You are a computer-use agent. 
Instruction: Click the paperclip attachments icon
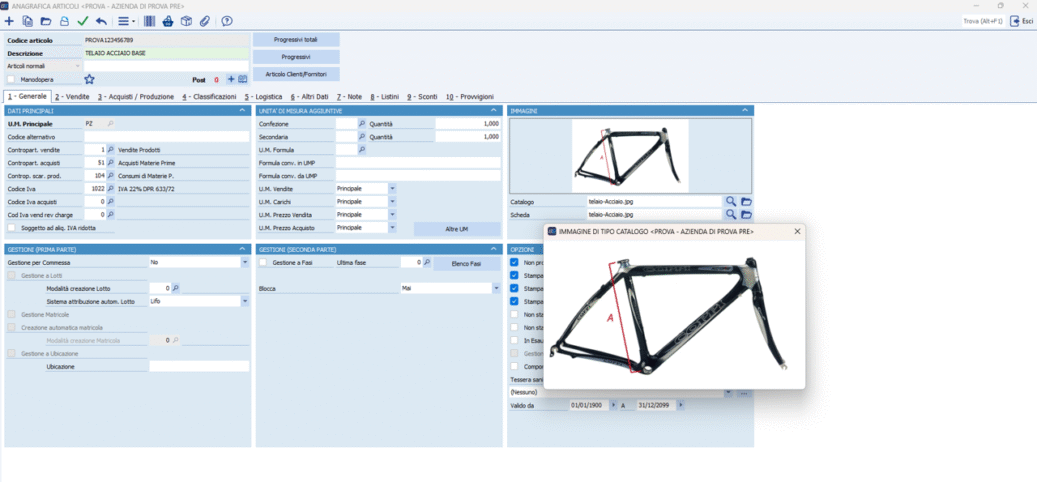tap(205, 21)
